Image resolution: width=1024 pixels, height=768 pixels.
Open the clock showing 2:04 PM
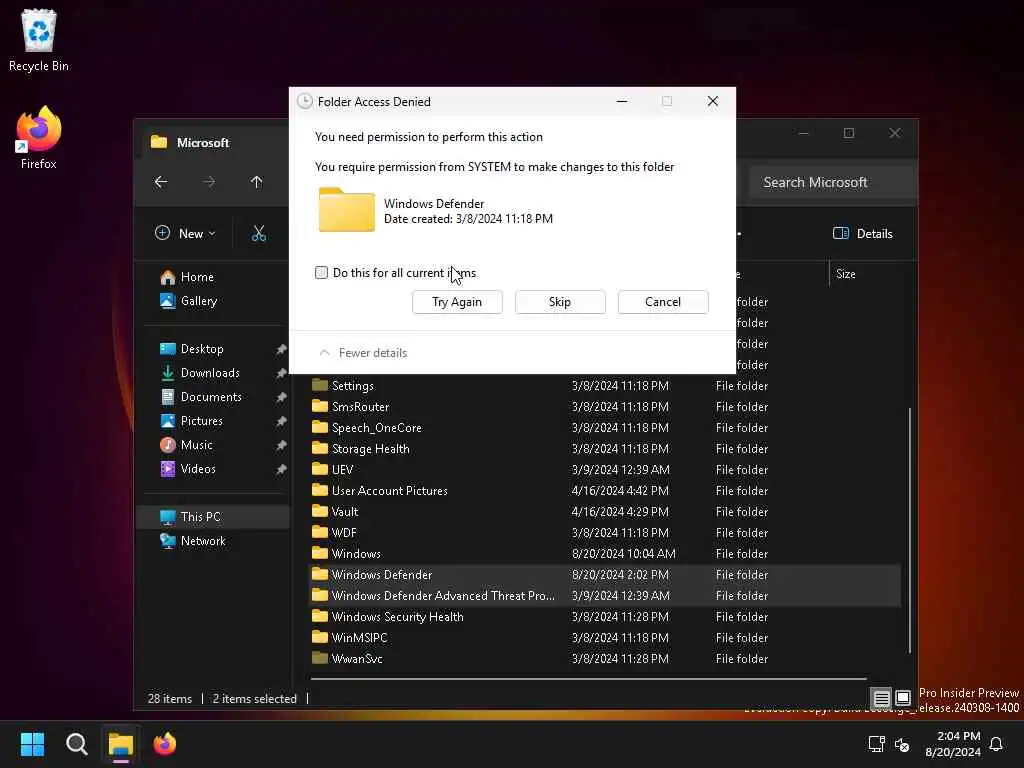coord(953,744)
